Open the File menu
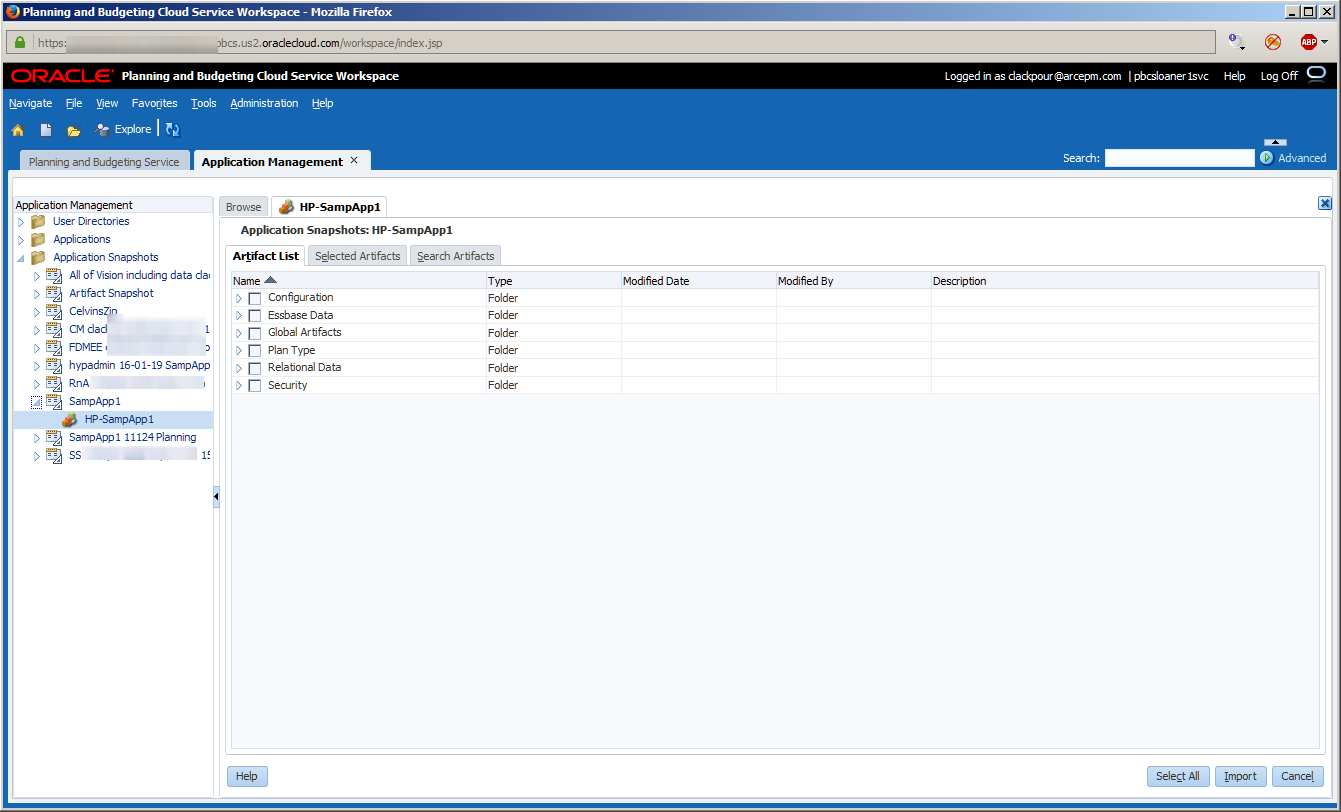The width and height of the screenshot is (1341, 812). 74,103
